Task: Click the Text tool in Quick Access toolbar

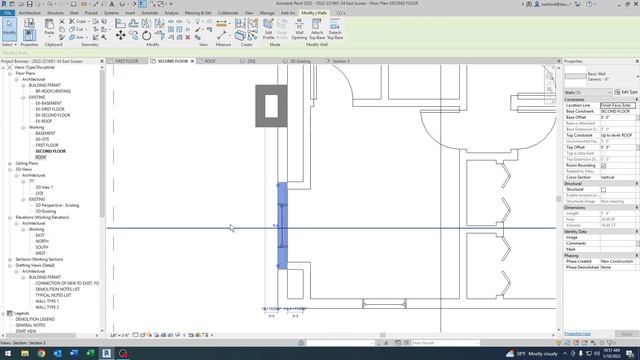Action: (x=112, y=4)
